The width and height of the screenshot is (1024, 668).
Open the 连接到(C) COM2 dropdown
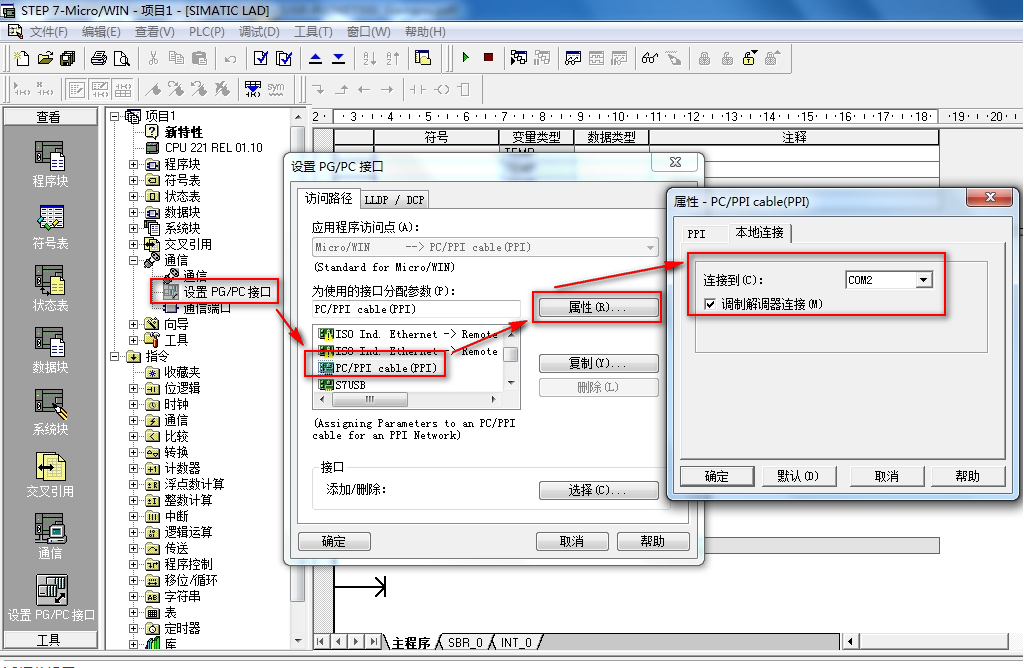(923, 280)
